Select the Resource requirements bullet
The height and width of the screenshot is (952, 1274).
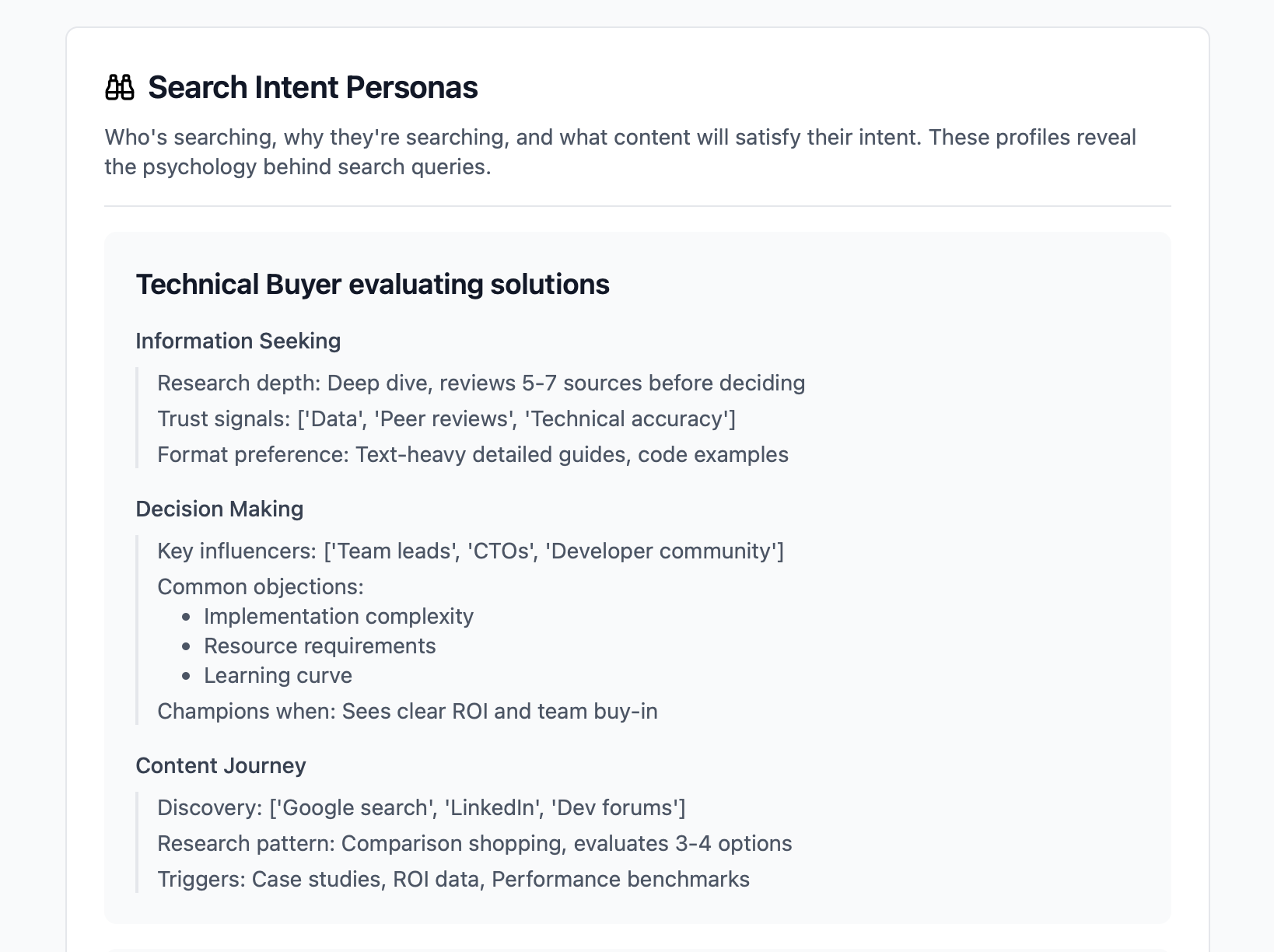coord(320,646)
